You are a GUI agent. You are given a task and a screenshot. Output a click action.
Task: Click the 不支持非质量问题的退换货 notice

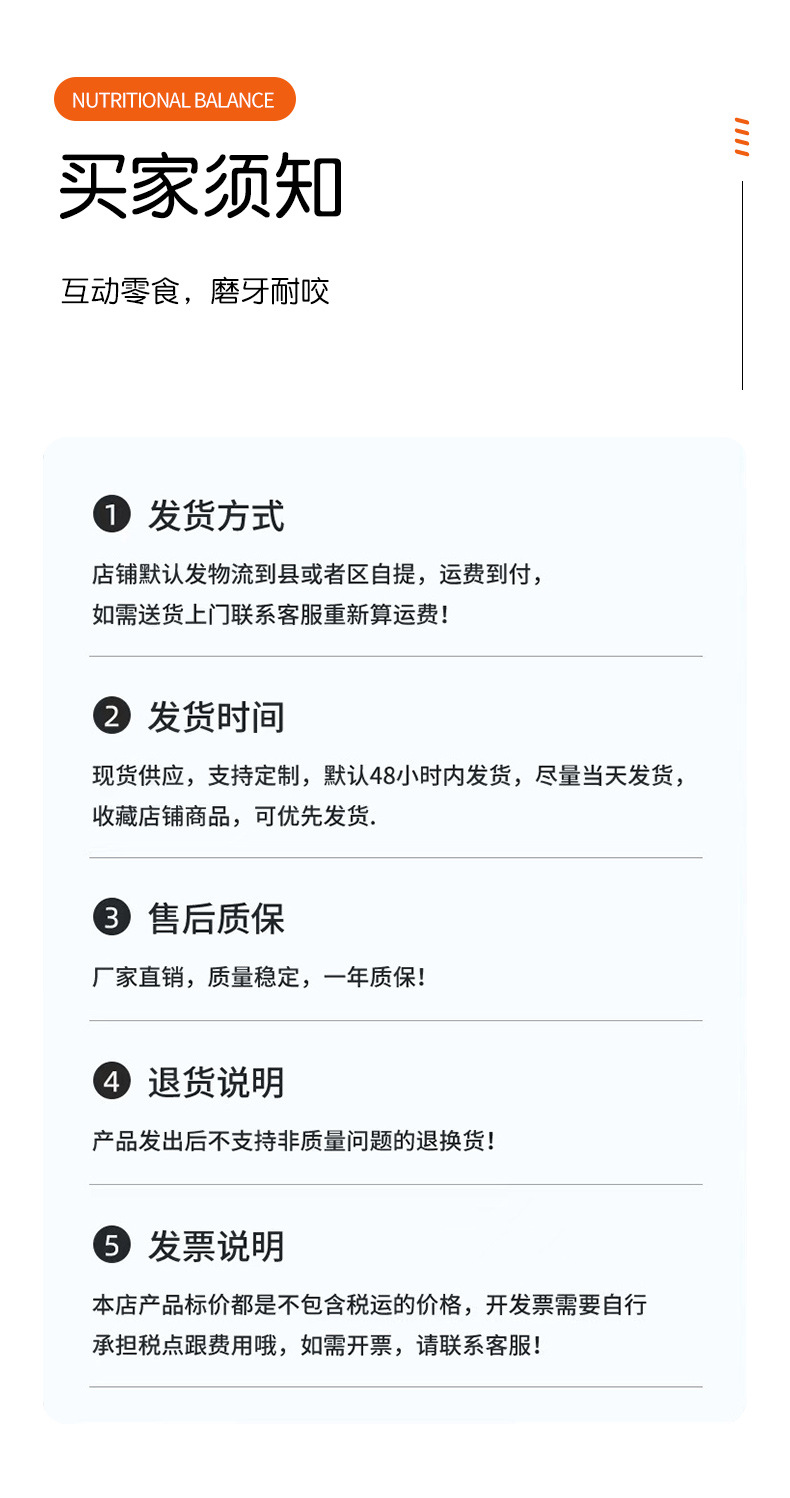[293, 1140]
